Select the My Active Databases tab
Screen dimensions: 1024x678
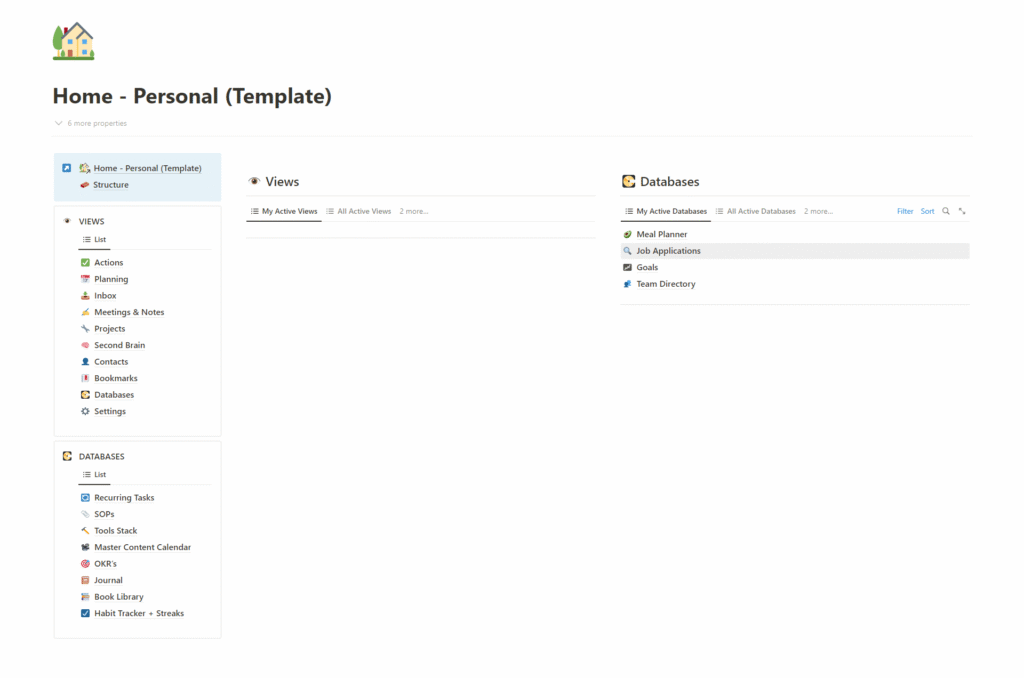[665, 212]
